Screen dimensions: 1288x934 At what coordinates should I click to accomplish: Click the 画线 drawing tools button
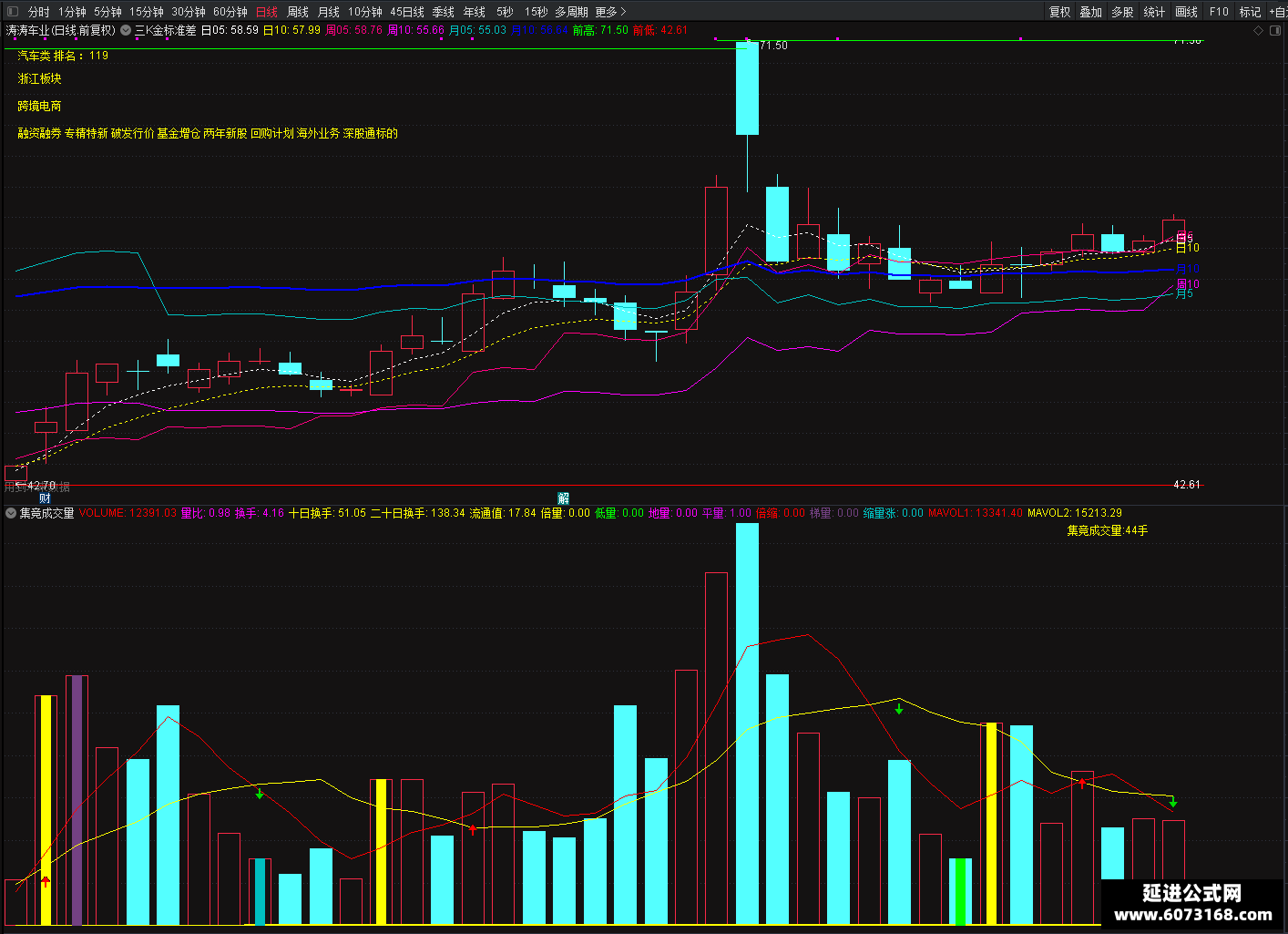(x=1186, y=12)
